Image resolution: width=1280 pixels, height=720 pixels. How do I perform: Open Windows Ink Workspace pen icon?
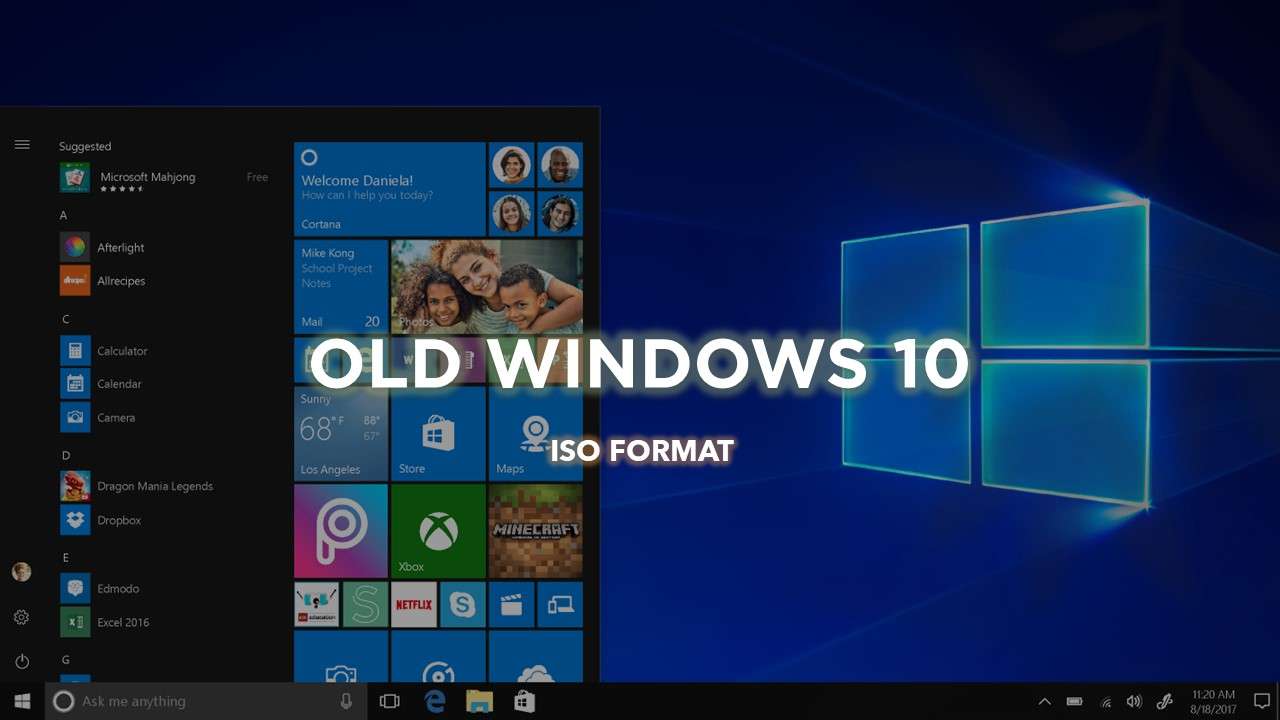(x=1164, y=702)
